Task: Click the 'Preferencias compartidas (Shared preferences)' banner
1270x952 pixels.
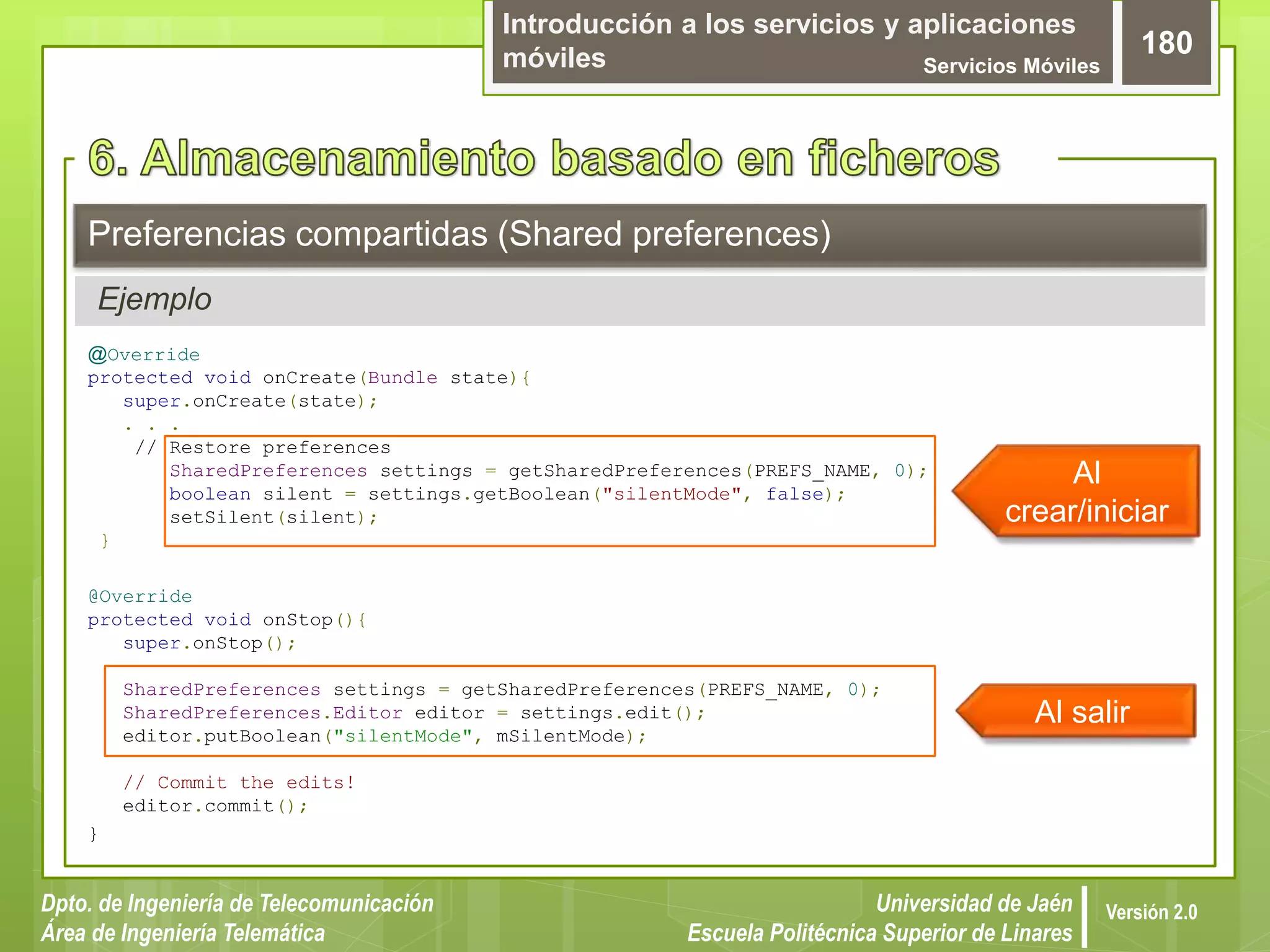Action: pyautogui.click(x=640, y=236)
